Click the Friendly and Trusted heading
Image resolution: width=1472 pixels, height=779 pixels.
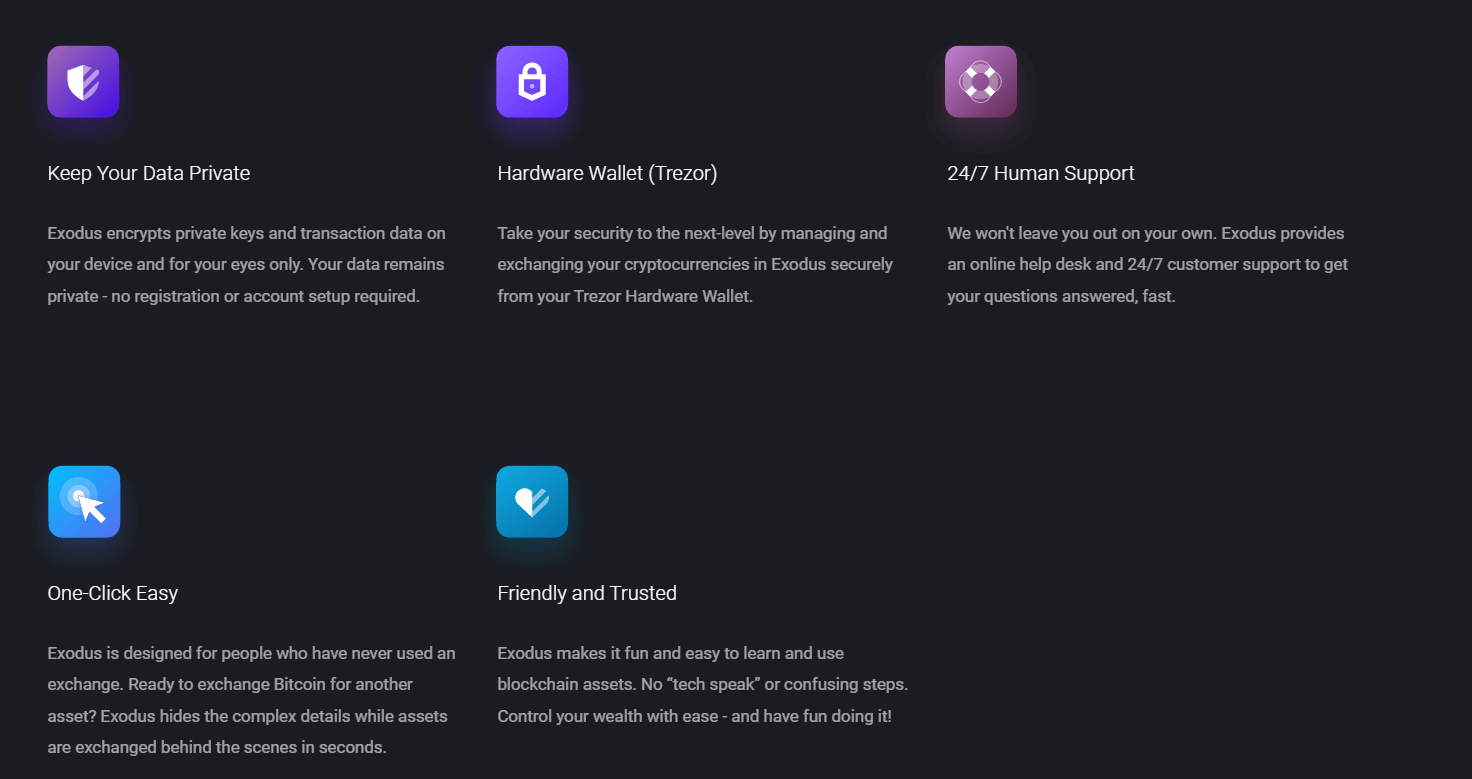(x=586, y=593)
